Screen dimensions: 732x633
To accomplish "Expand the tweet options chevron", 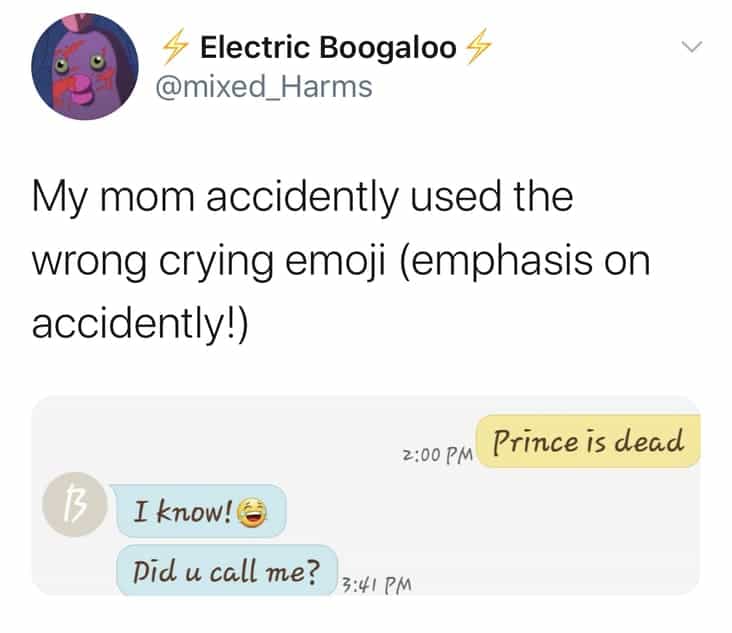I will click(692, 47).
